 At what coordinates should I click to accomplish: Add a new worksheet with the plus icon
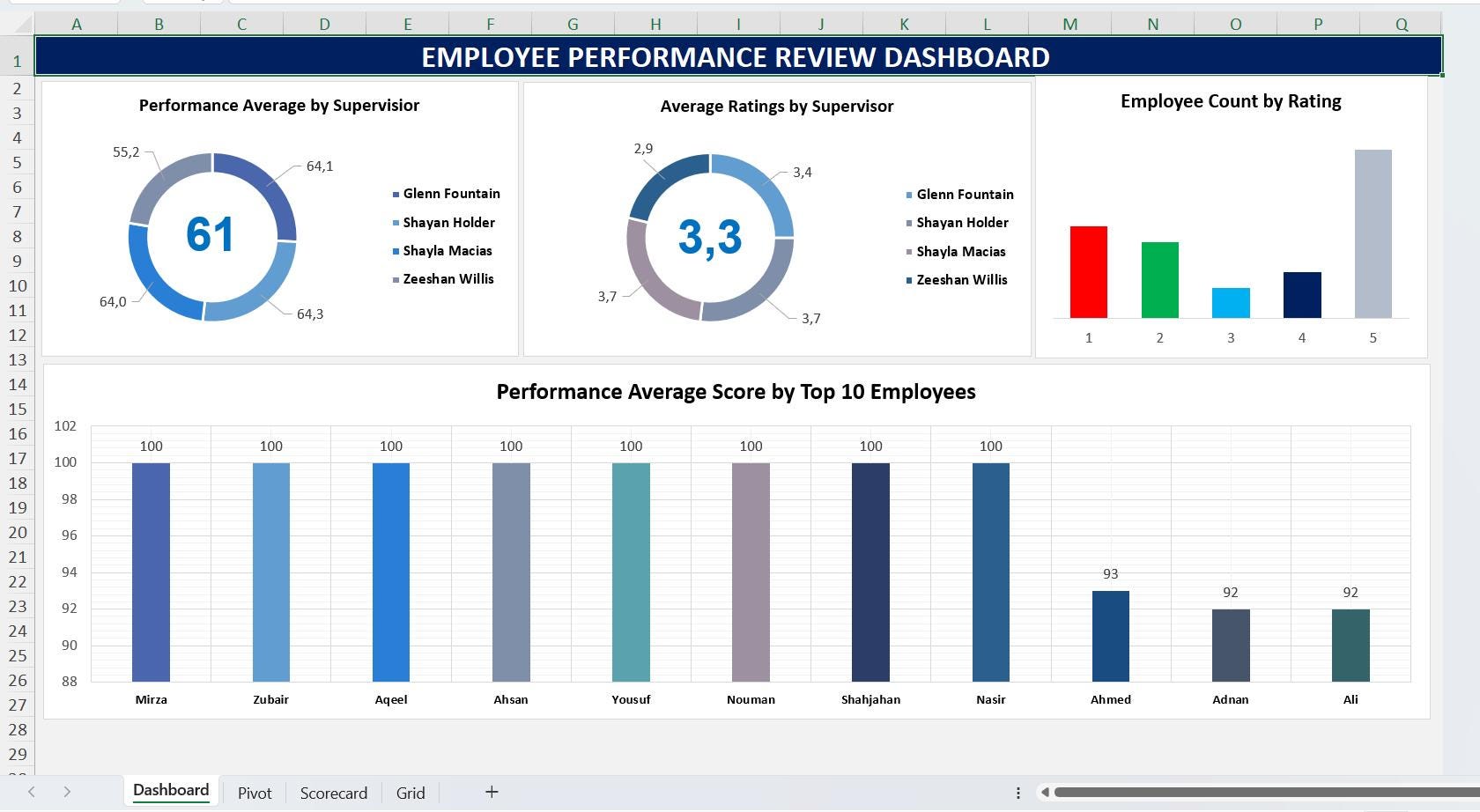coord(491,792)
